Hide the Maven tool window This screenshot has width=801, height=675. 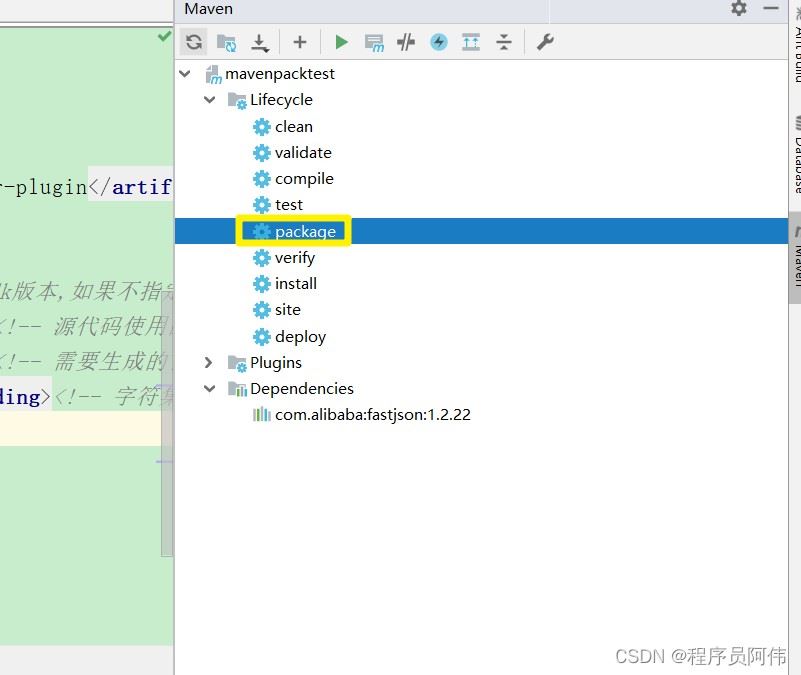coord(770,8)
